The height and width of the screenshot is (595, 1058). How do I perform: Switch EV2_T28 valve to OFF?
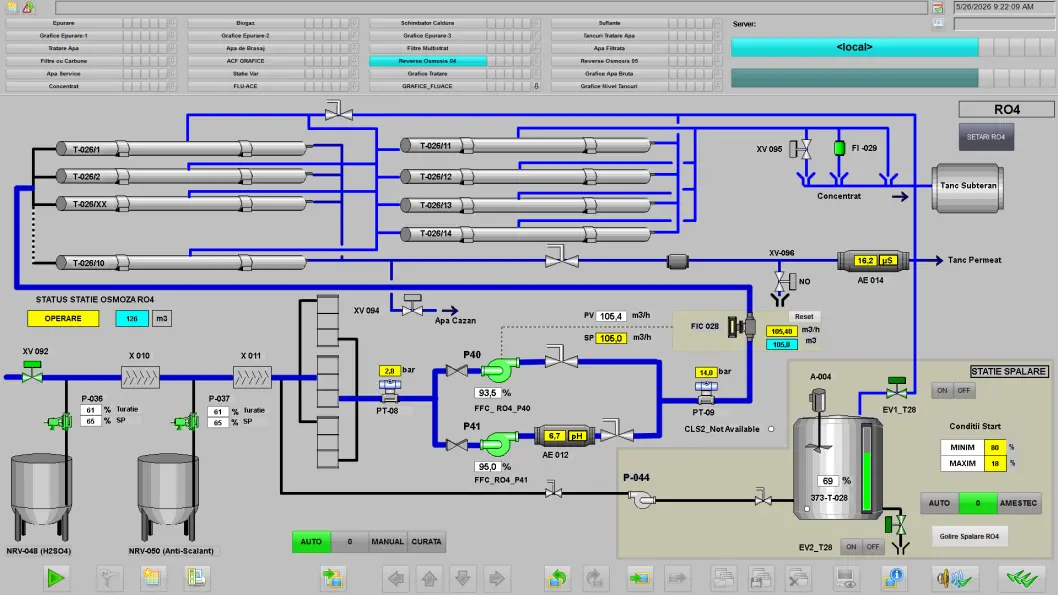[x=873, y=547]
